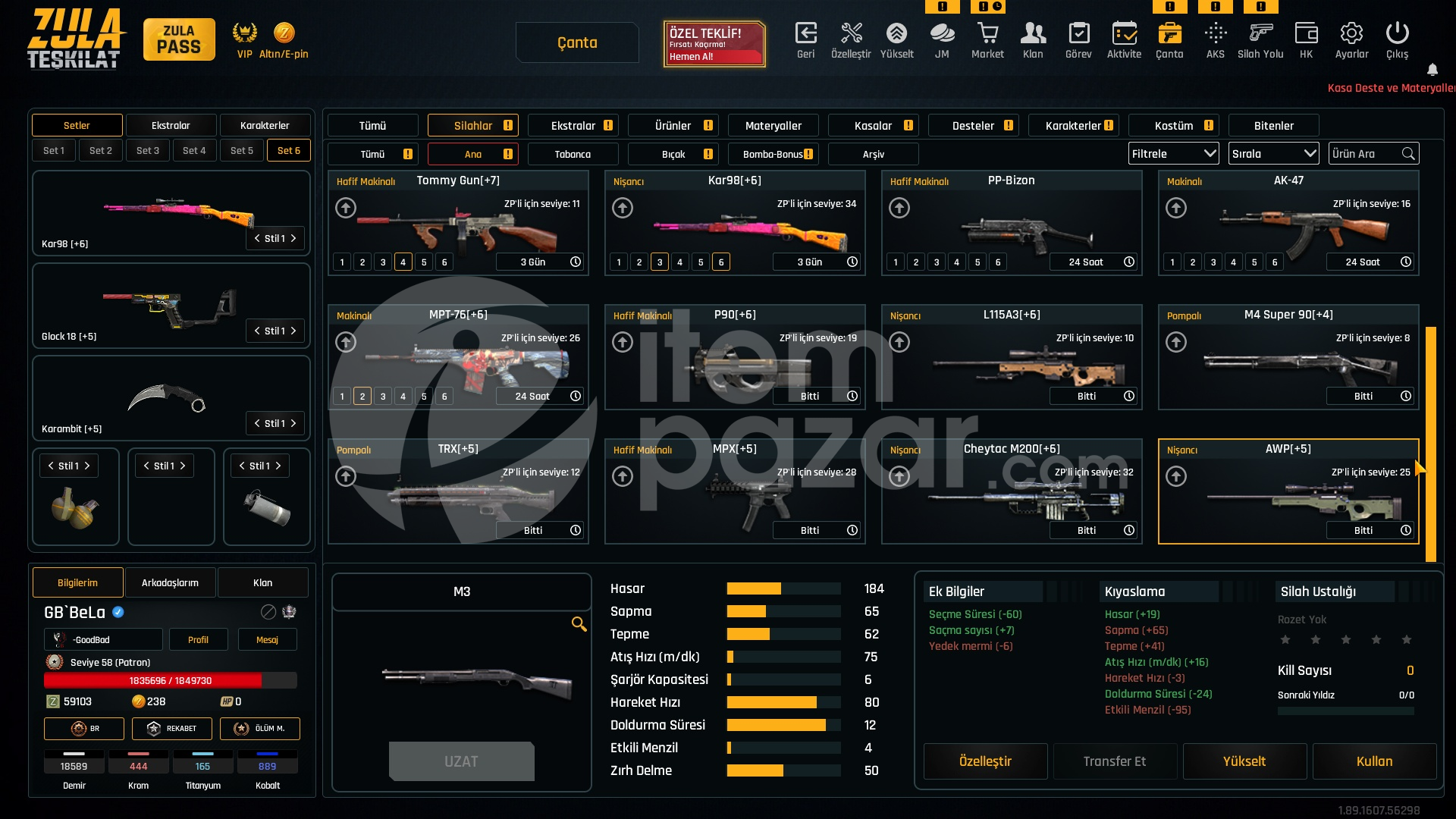Toggle set slot 4 on Tommy Gun card
The image size is (1456, 819).
point(403,262)
